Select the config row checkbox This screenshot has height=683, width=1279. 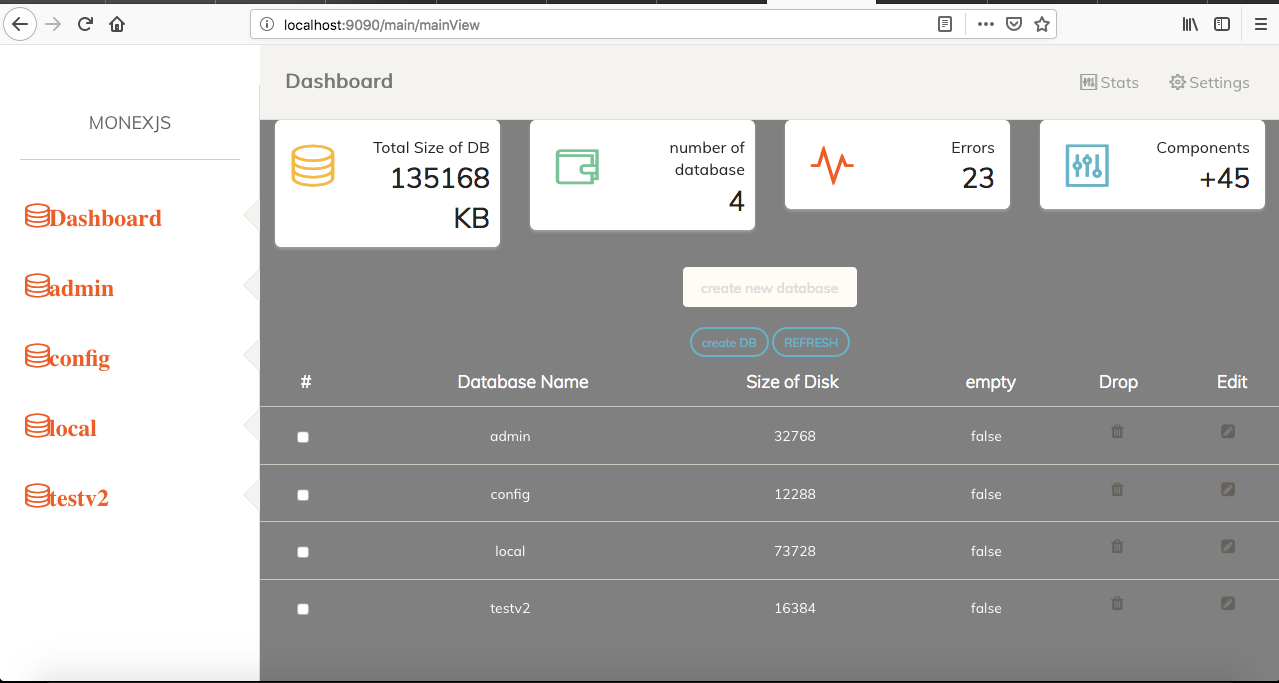303,495
